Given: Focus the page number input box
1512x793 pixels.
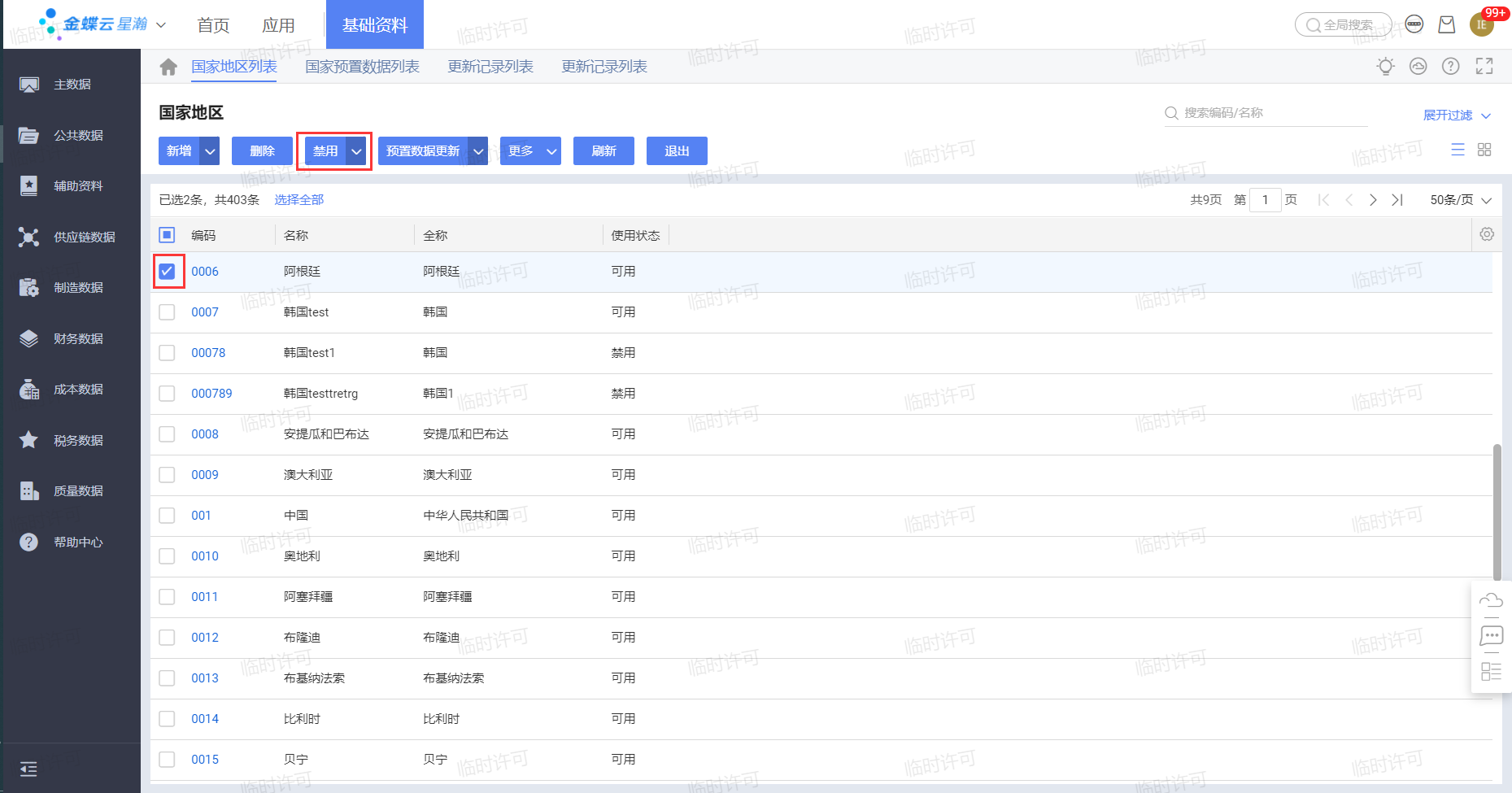Looking at the screenshot, I should (1265, 200).
